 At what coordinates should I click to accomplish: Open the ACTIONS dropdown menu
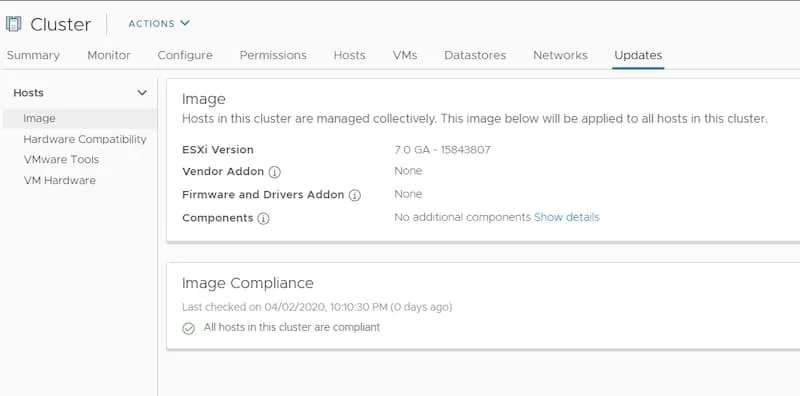pos(159,23)
